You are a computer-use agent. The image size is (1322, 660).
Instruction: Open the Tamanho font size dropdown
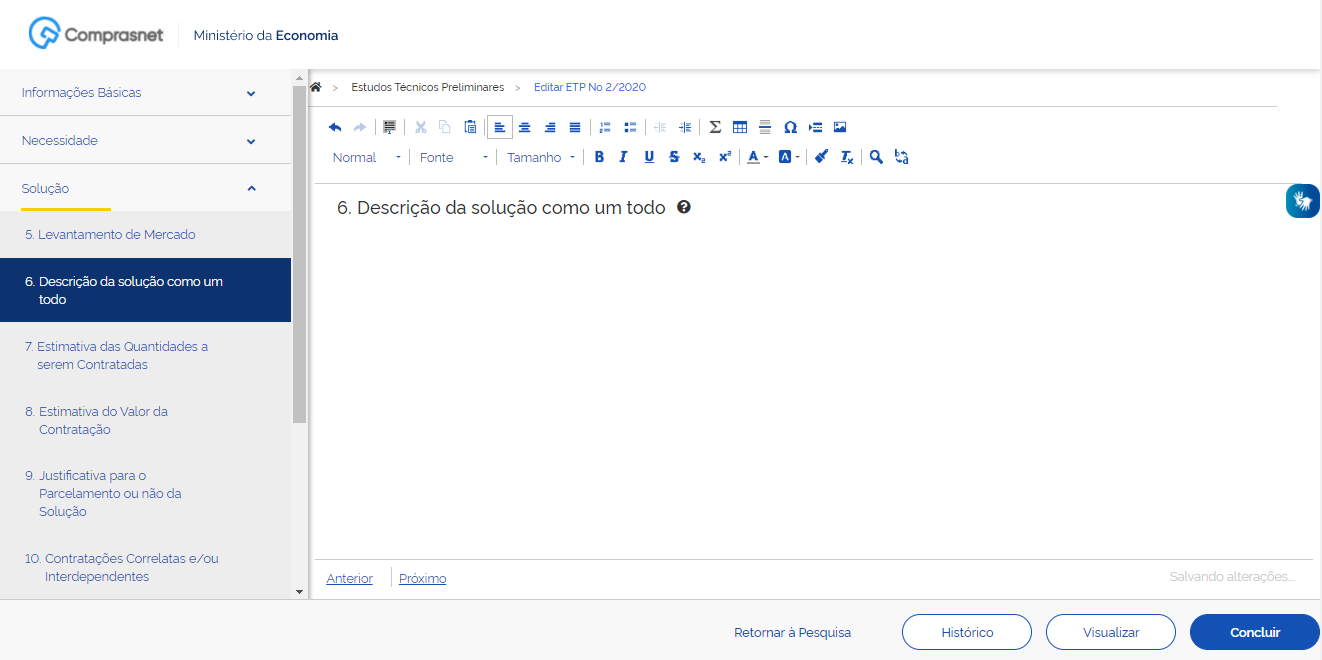541,157
